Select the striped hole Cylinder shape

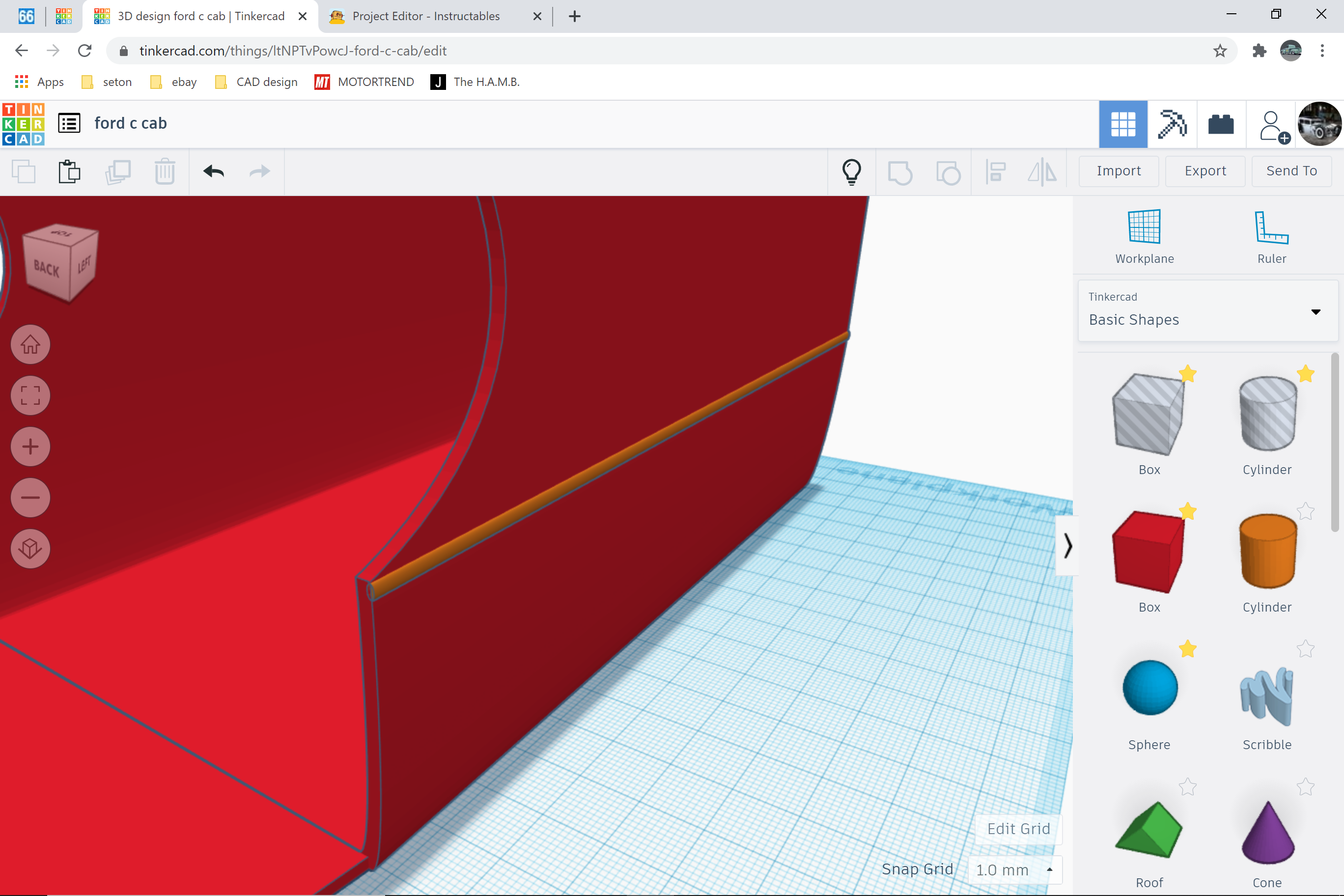pyautogui.click(x=1267, y=414)
